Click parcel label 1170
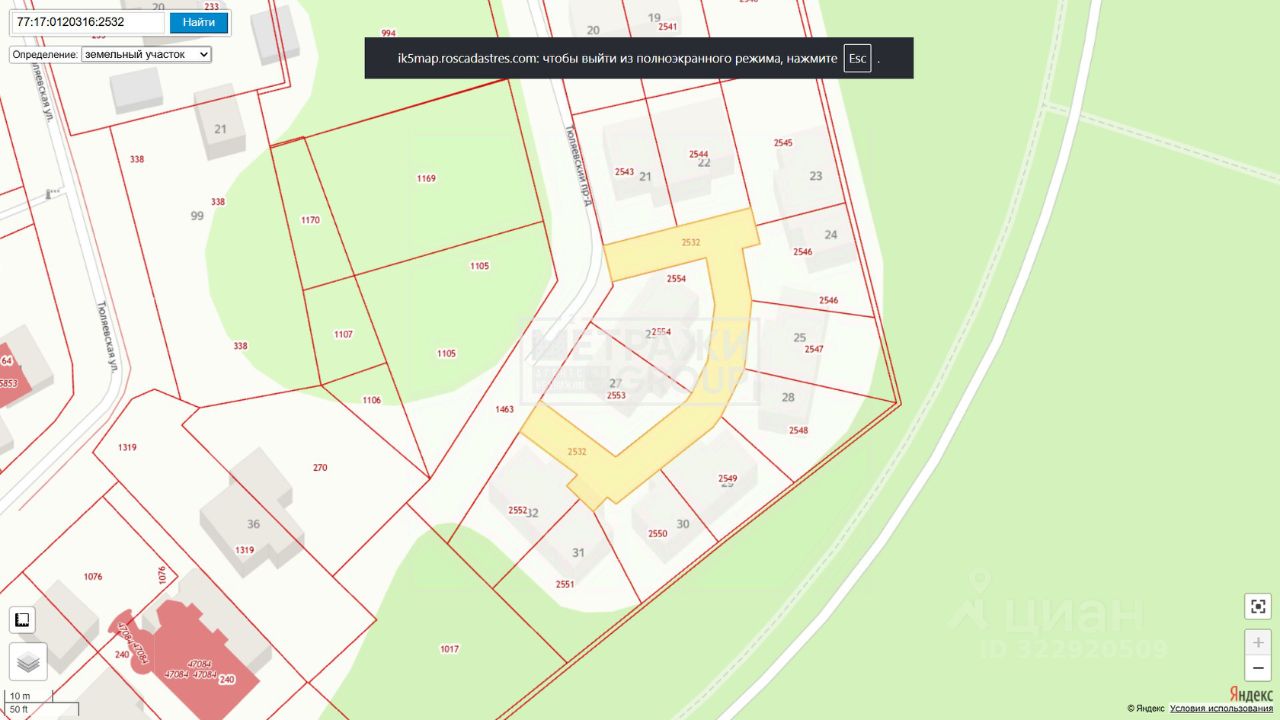 click(x=310, y=219)
